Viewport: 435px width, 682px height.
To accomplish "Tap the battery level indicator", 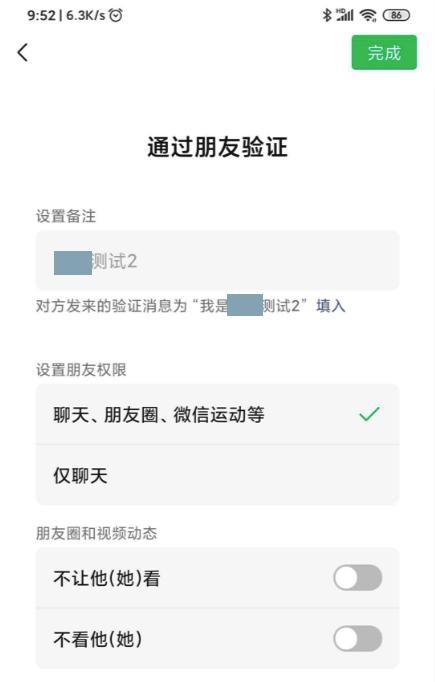I will point(396,16).
